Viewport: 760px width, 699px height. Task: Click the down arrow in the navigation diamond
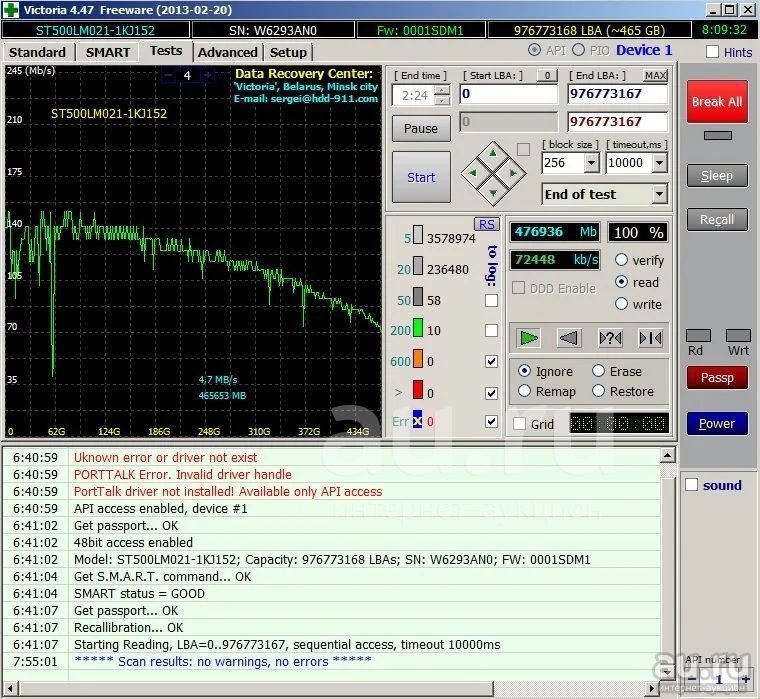pos(493,192)
